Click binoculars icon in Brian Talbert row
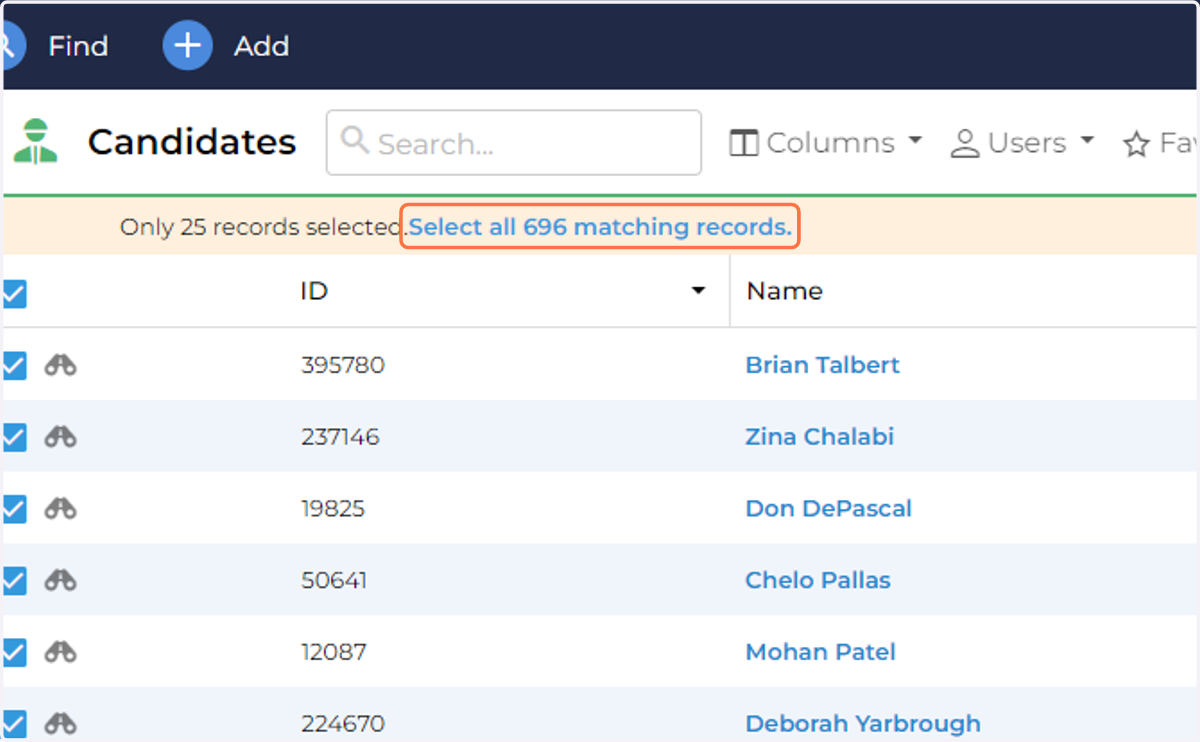Viewport: 1200px width, 742px height. [60, 365]
